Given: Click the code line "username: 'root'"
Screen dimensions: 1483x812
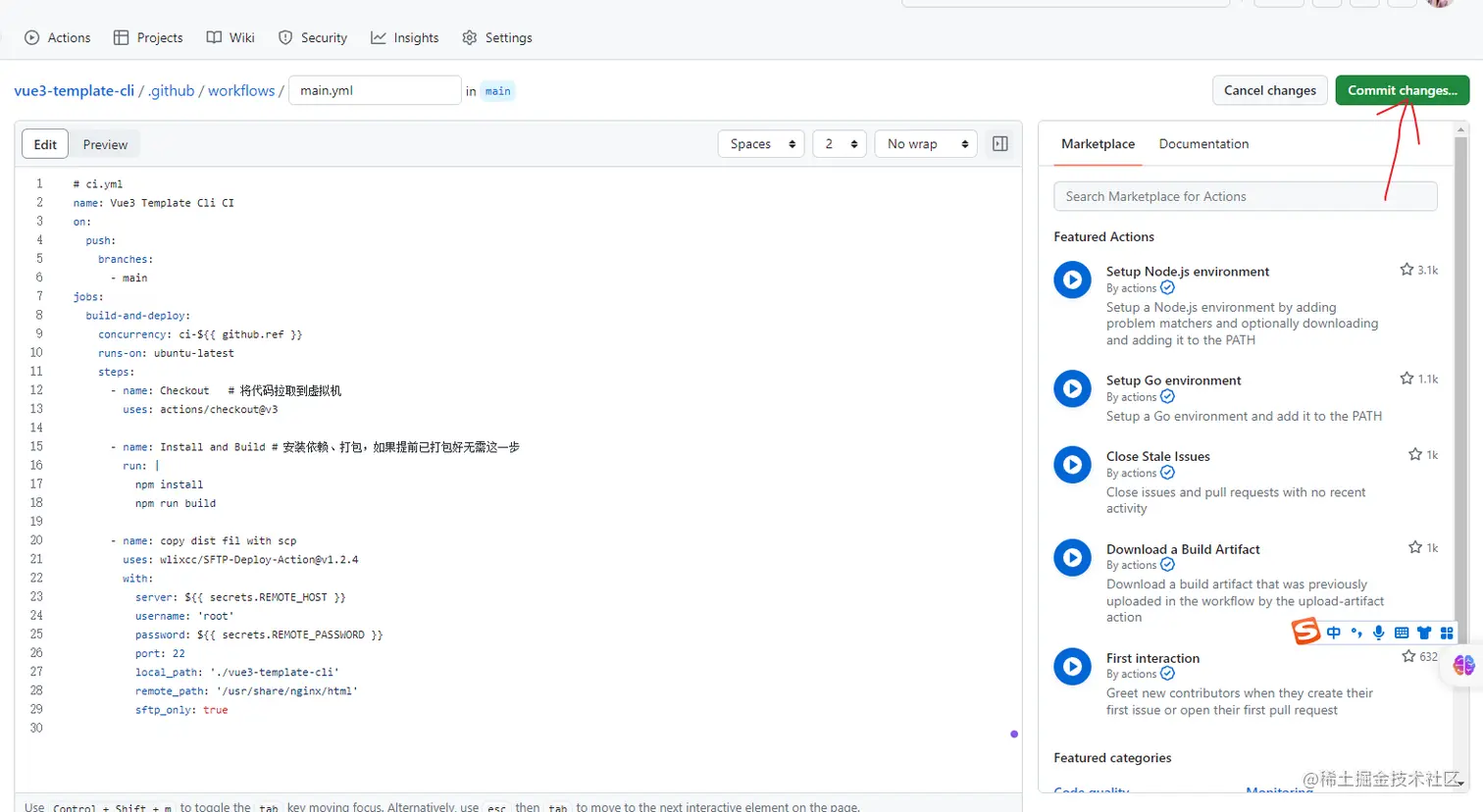Looking at the screenshot, I should [x=184, y=616].
